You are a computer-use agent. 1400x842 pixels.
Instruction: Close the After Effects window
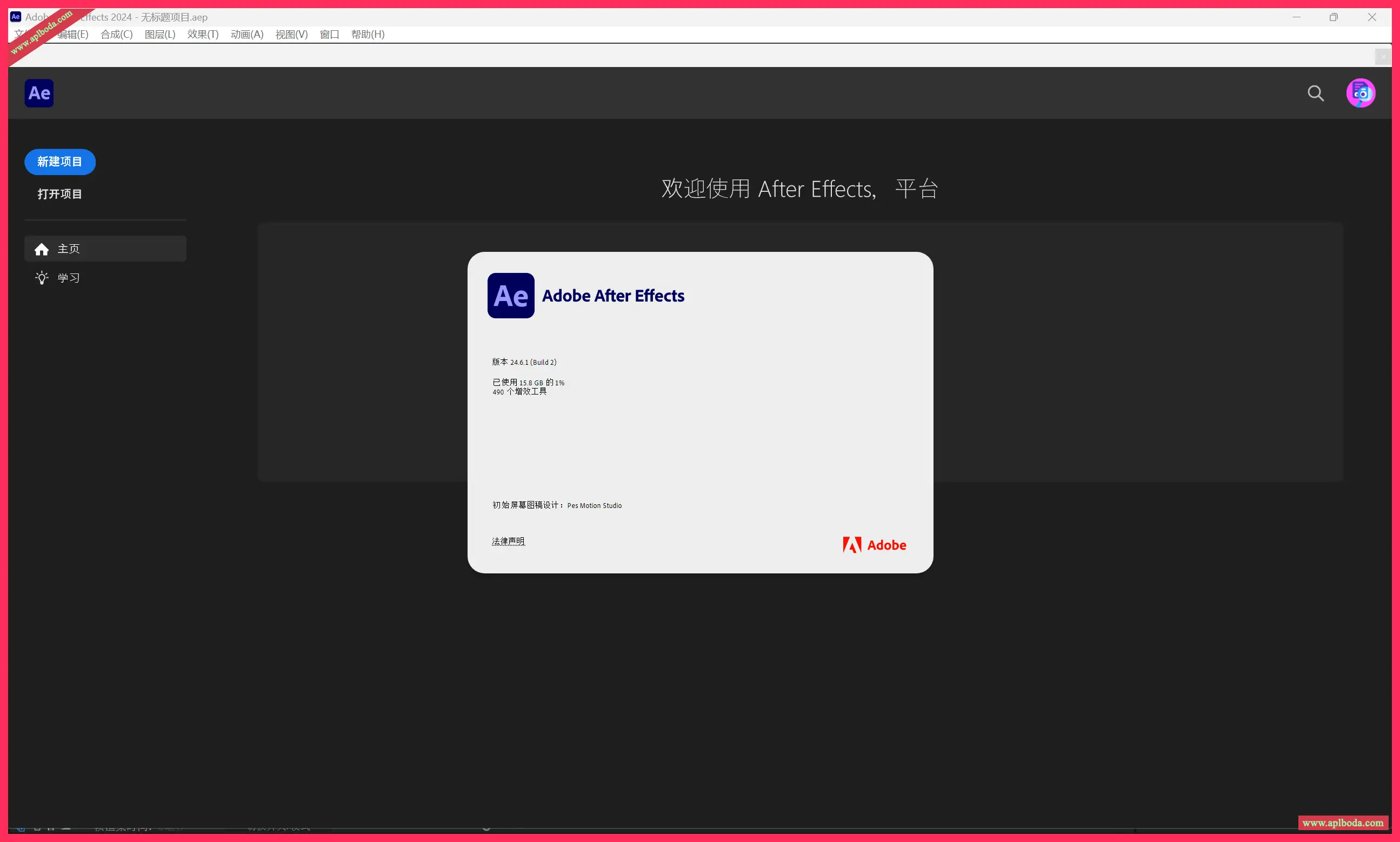tap(1372, 17)
